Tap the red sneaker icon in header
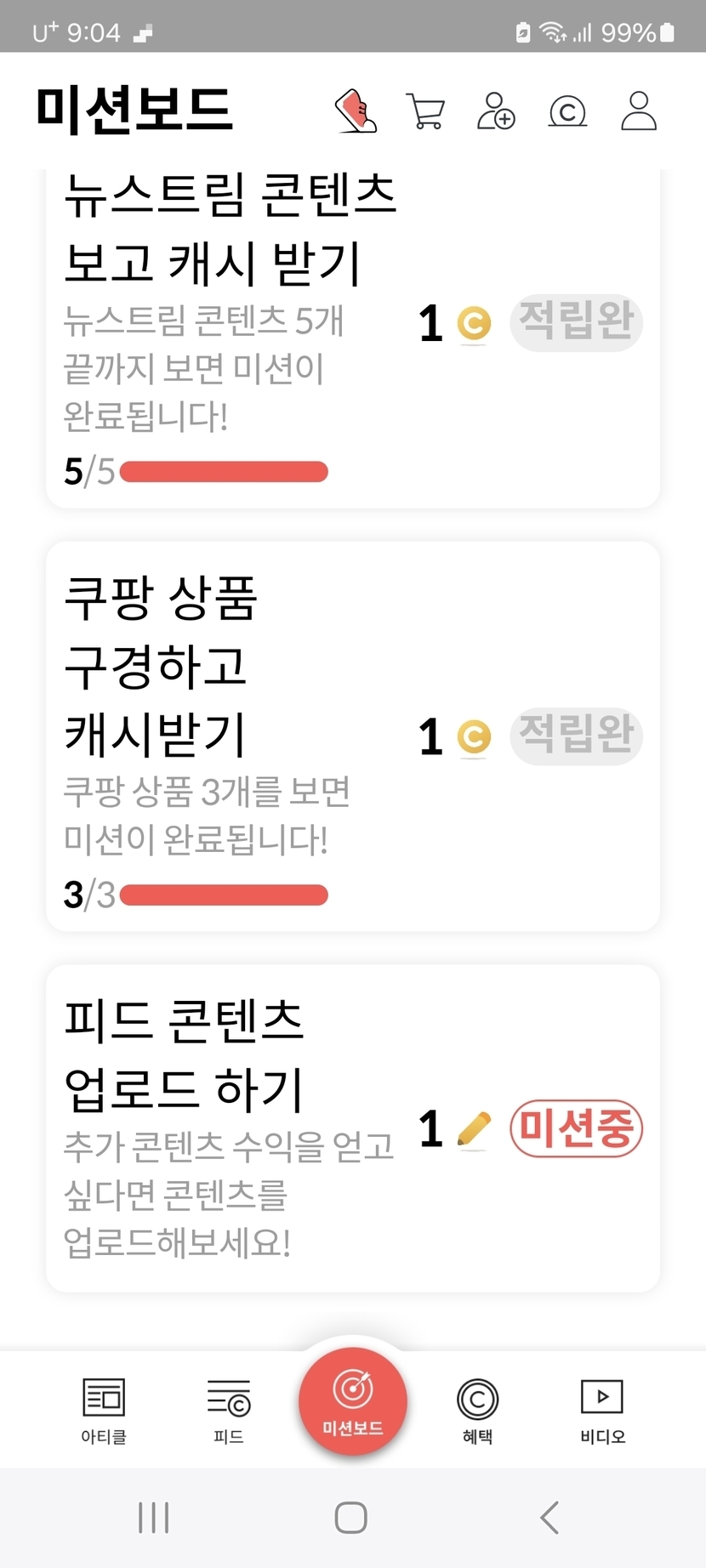 click(x=356, y=111)
